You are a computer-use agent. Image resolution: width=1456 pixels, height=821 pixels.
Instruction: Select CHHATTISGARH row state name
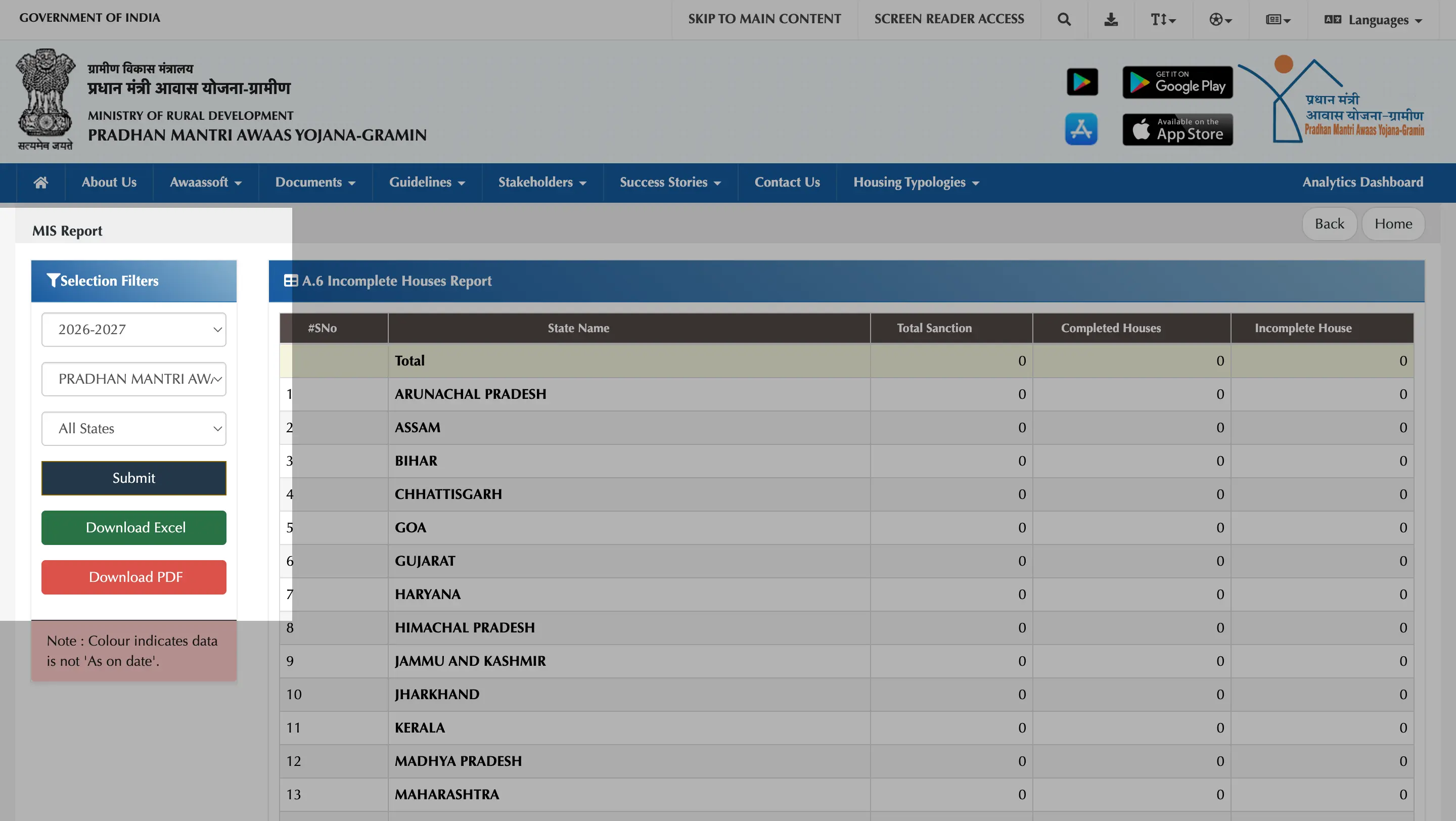point(448,494)
